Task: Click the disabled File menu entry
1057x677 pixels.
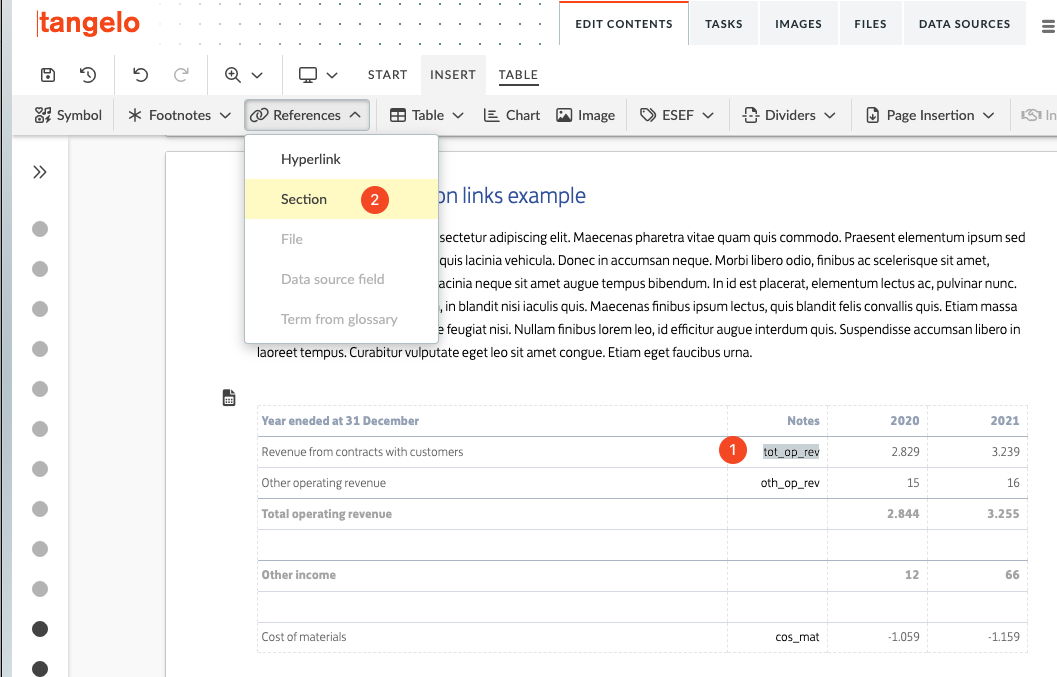Action: click(x=342, y=239)
